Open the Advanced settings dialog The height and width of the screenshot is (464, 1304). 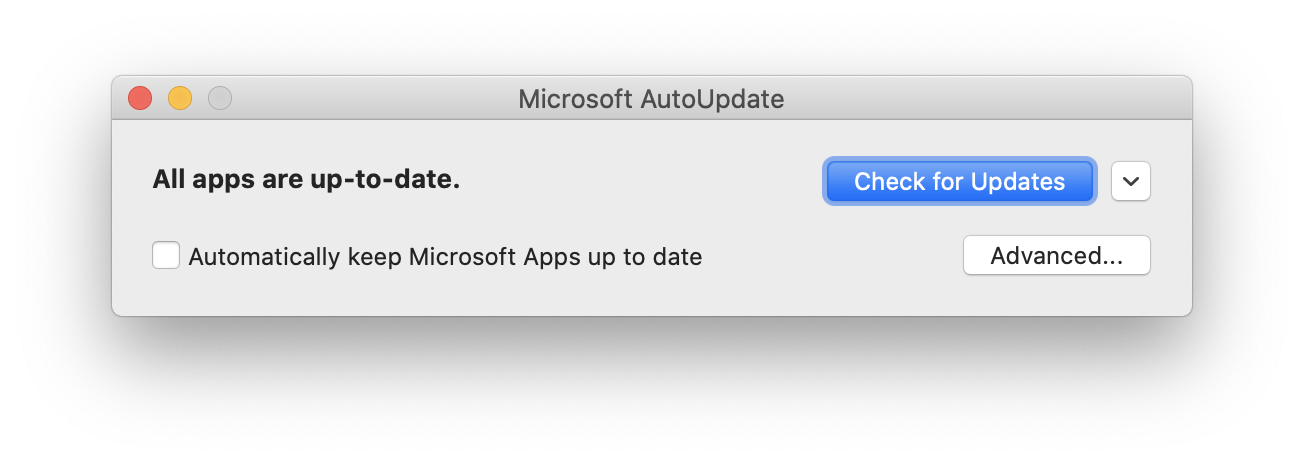coord(1056,256)
